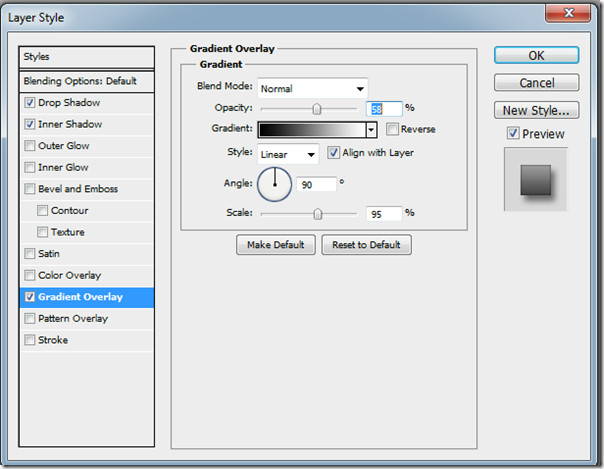This screenshot has width=604, height=469.
Task: Select the Contour style label
Action: [x=69, y=211]
